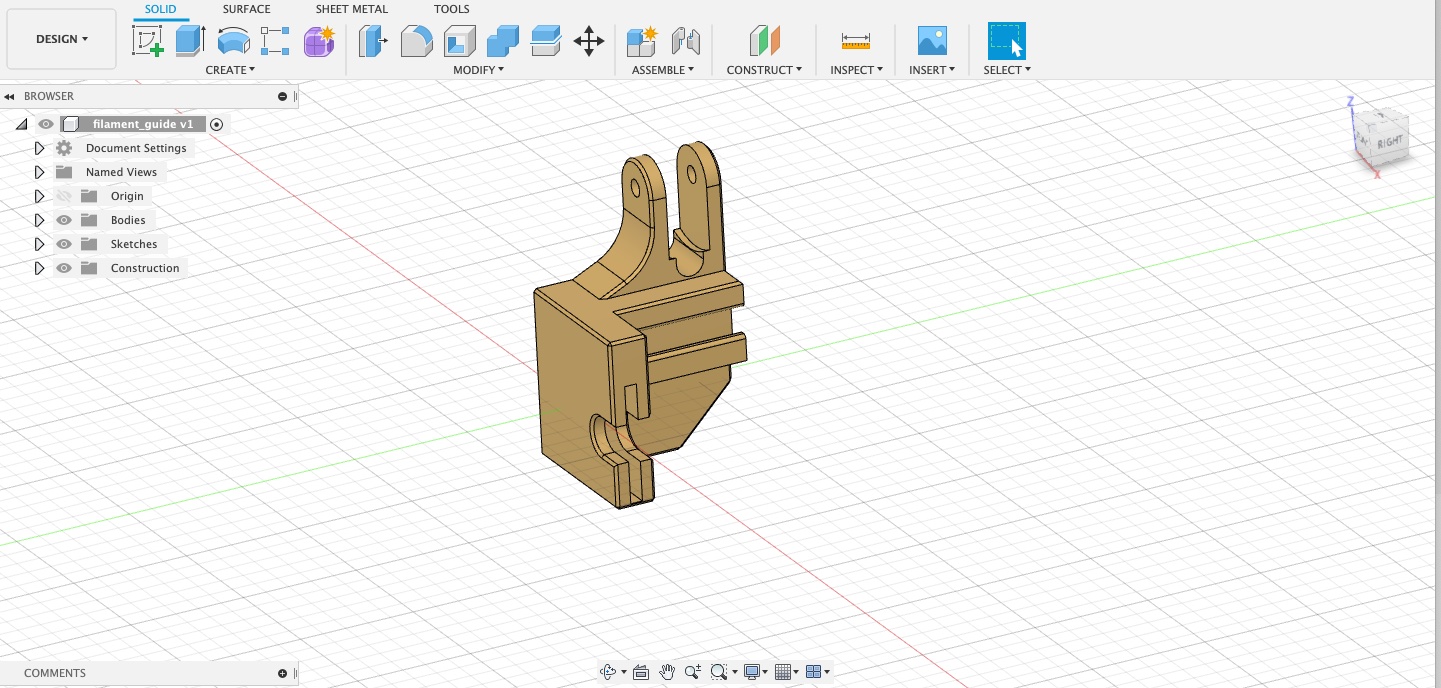
Task: Collapse the BROWSER panel
Action: pyautogui.click(x=9, y=96)
